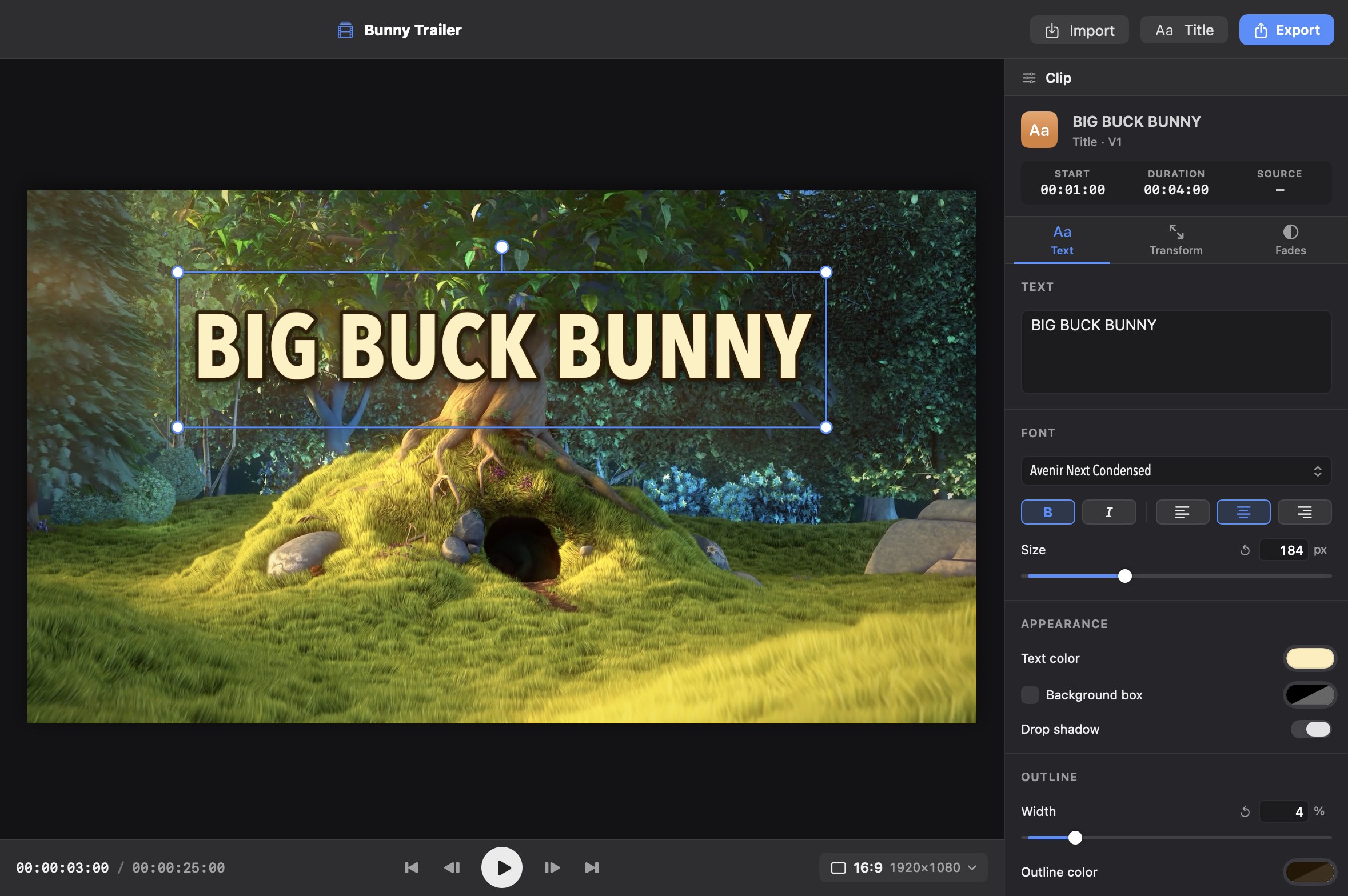Click the outline Width slider handle
The height and width of the screenshot is (896, 1348).
pyautogui.click(x=1075, y=838)
